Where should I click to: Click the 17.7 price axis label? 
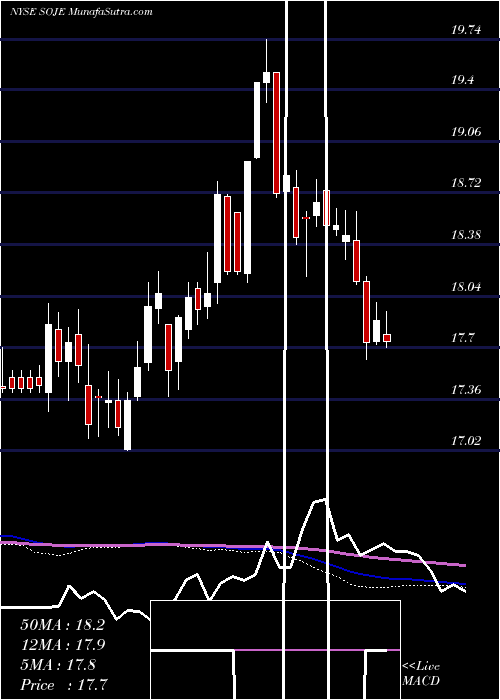tap(462, 338)
